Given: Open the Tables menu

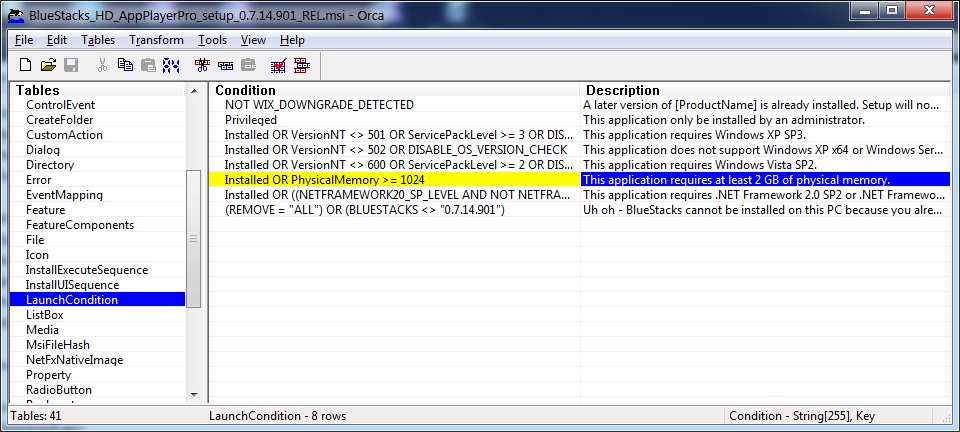Looking at the screenshot, I should click(x=98, y=40).
